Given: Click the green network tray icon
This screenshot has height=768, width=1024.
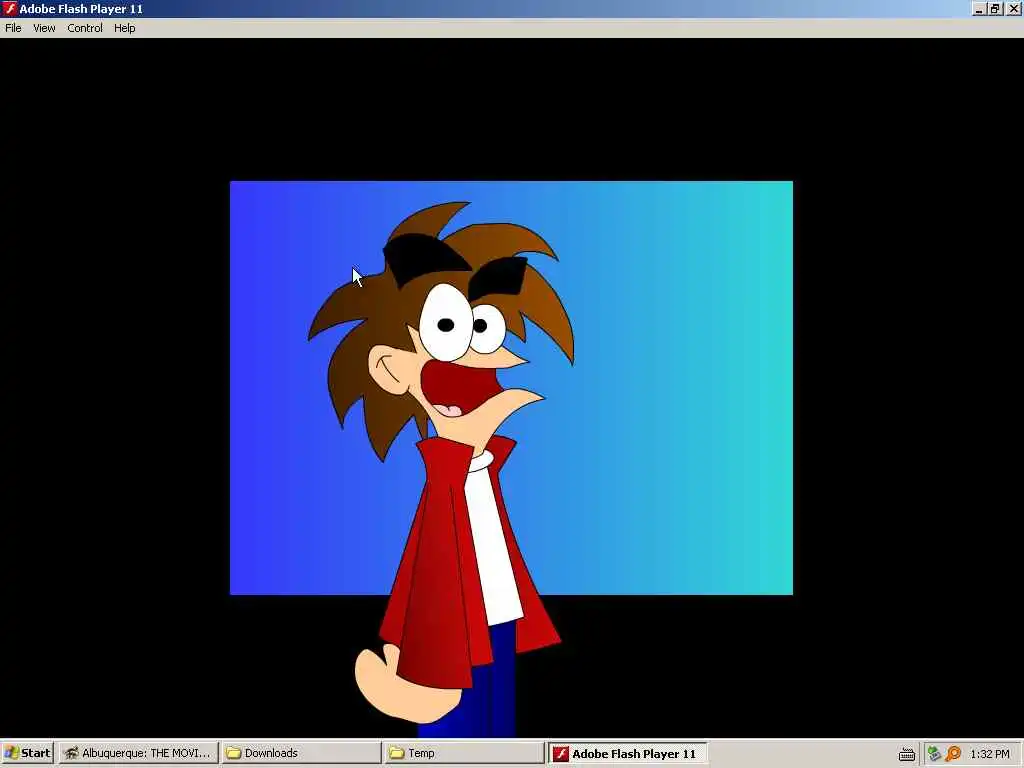Looking at the screenshot, I should pyautogui.click(x=934, y=754).
